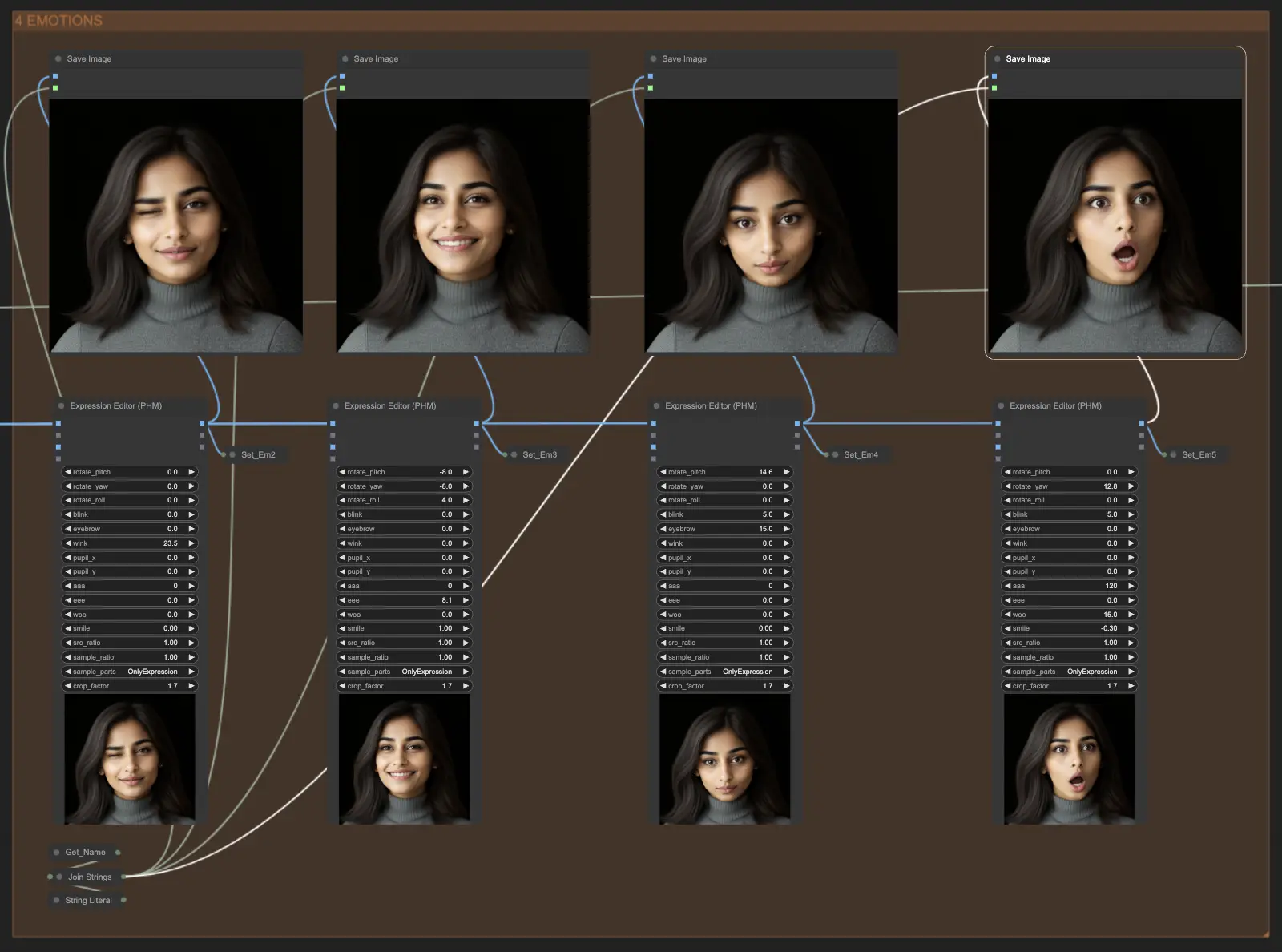Click the rotate_yaw value field reading 12.8

pyautogui.click(x=1070, y=486)
